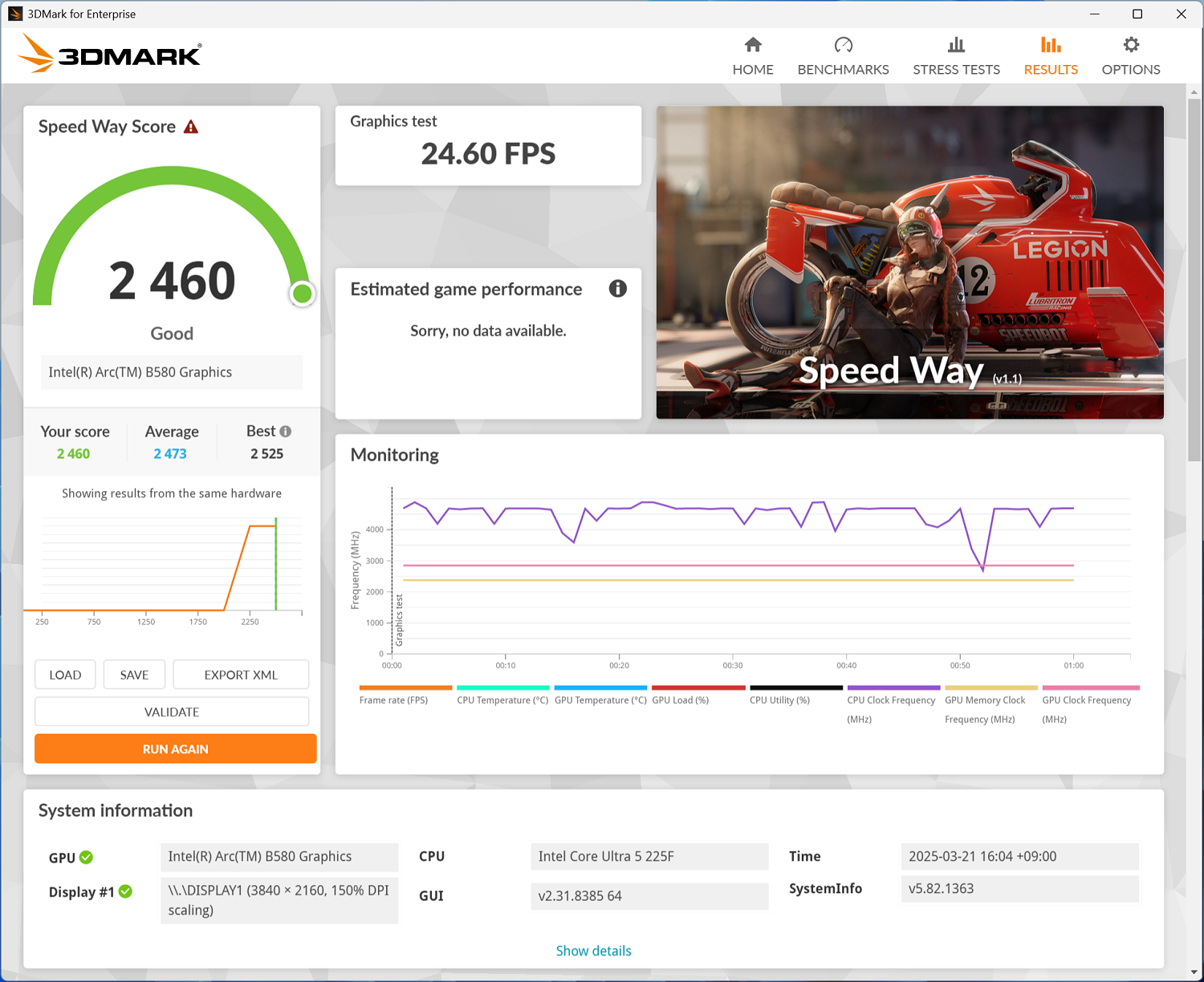This screenshot has height=982, width=1204.
Task: Click the Home house icon
Action: [753, 45]
